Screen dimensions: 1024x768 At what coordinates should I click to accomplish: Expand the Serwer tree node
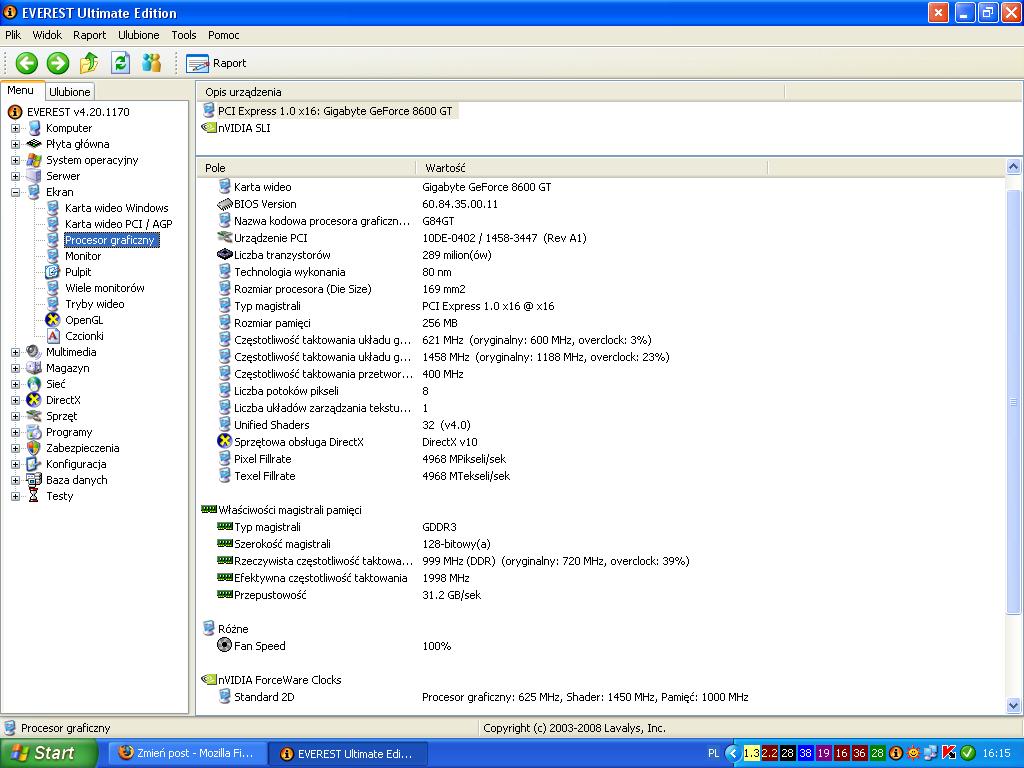click(16, 176)
